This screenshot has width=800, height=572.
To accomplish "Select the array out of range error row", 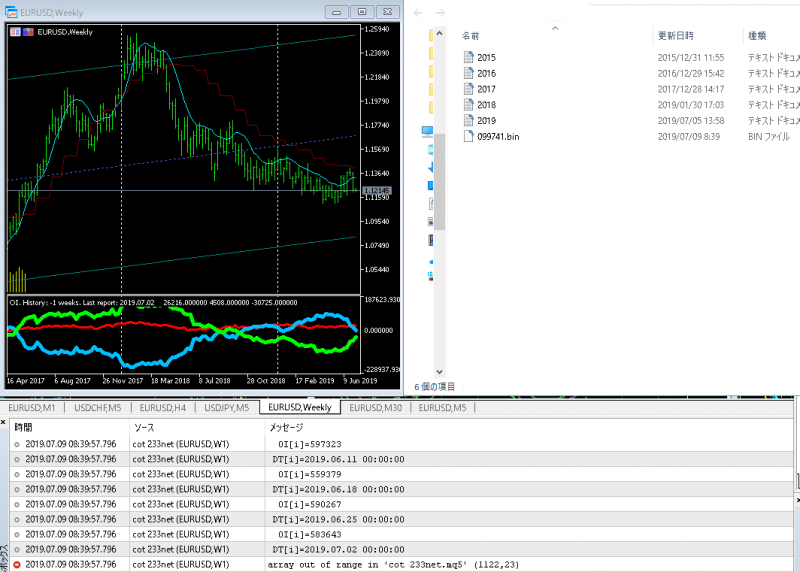I will (x=401, y=564).
